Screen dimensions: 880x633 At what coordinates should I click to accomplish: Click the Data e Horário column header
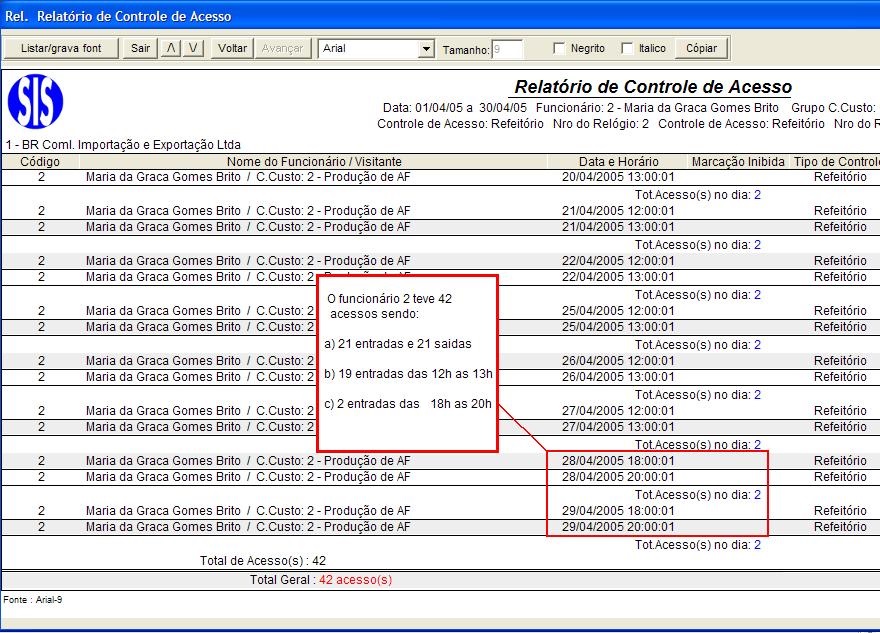click(x=618, y=162)
